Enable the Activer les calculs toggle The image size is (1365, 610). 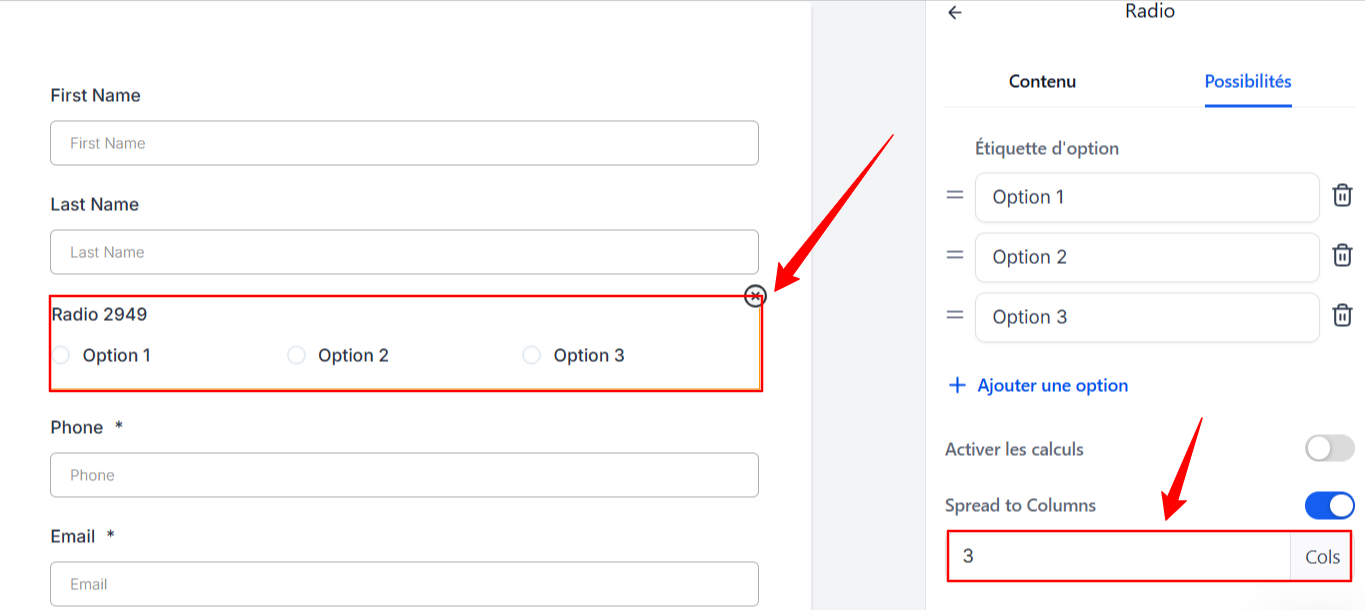[x=1329, y=448]
